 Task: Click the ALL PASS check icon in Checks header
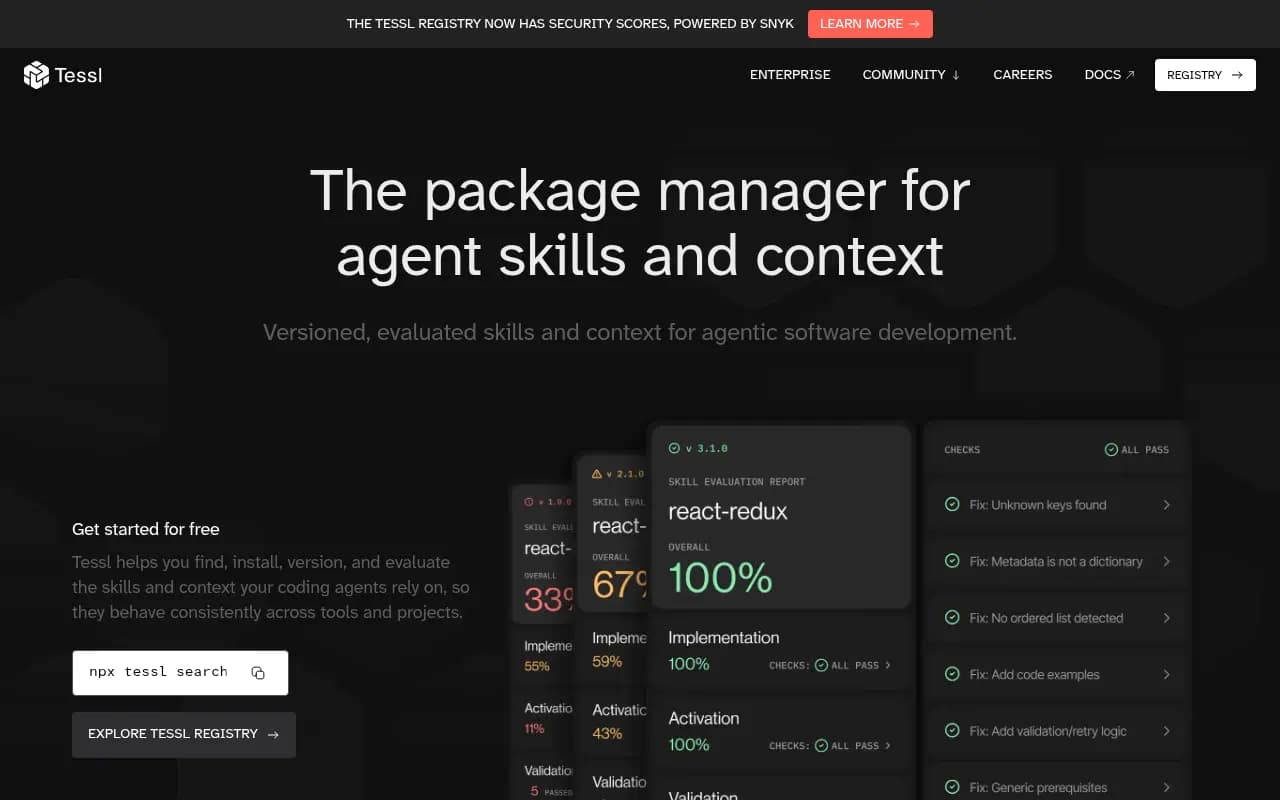pyautogui.click(x=1111, y=450)
